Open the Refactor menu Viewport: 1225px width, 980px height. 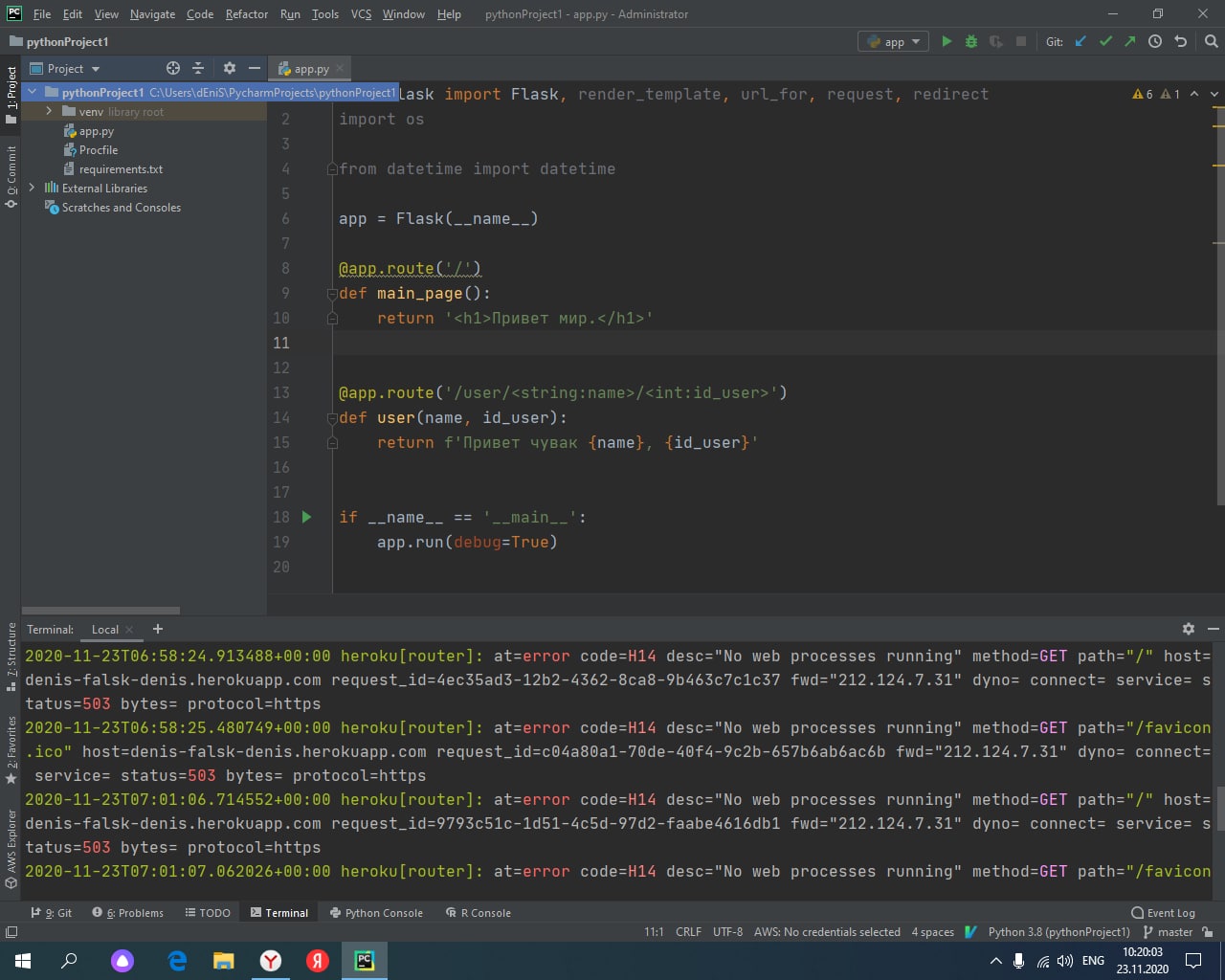(246, 14)
